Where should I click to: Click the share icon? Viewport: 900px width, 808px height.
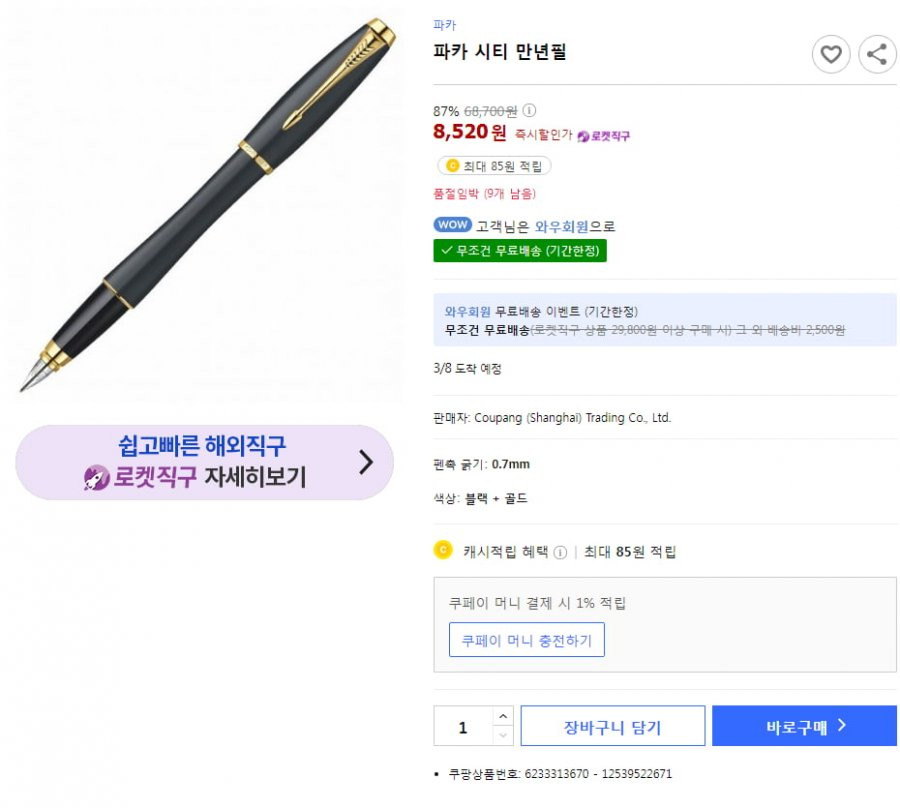877,55
